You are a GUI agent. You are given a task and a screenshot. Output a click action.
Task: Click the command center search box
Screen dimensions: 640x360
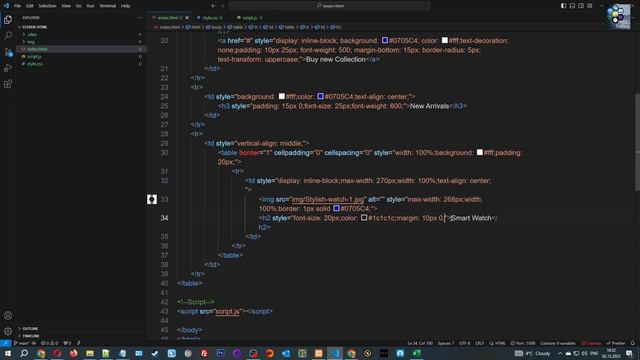click(x=330, y=6)
